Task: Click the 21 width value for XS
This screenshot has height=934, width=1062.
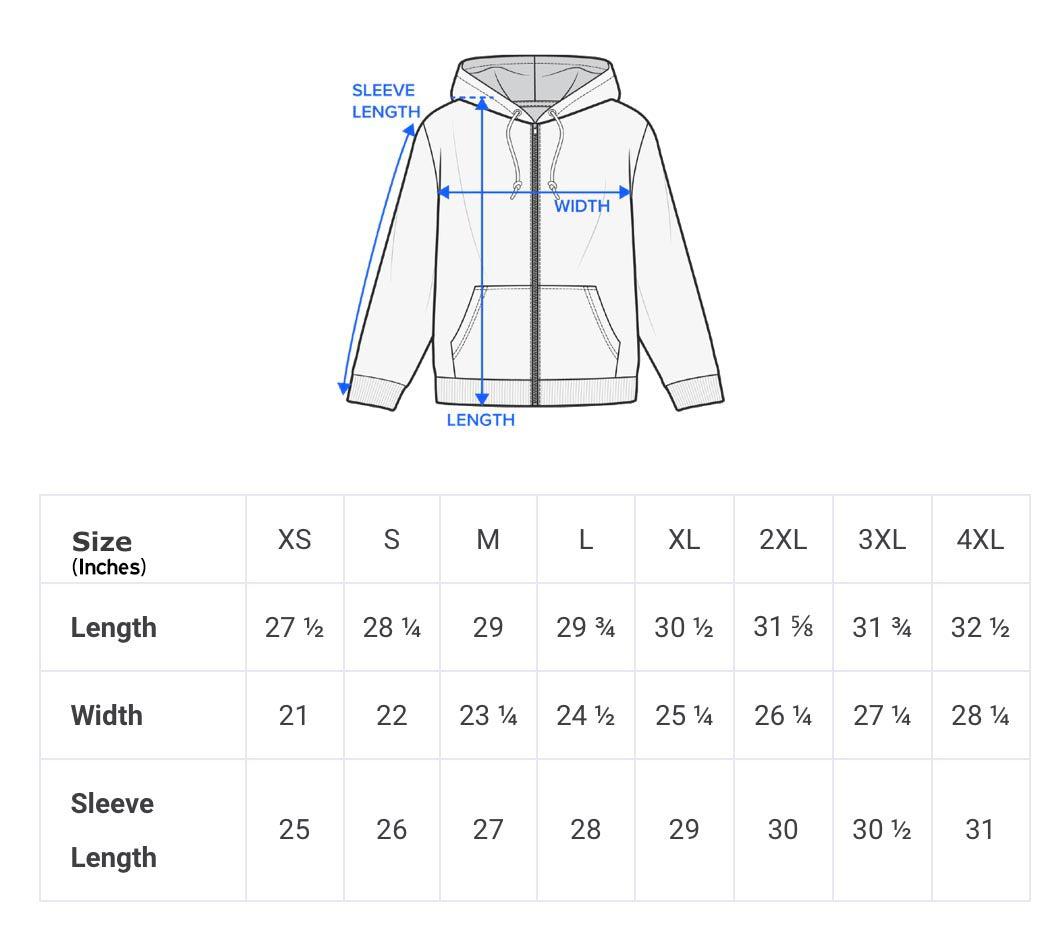Action: (294, 716)
